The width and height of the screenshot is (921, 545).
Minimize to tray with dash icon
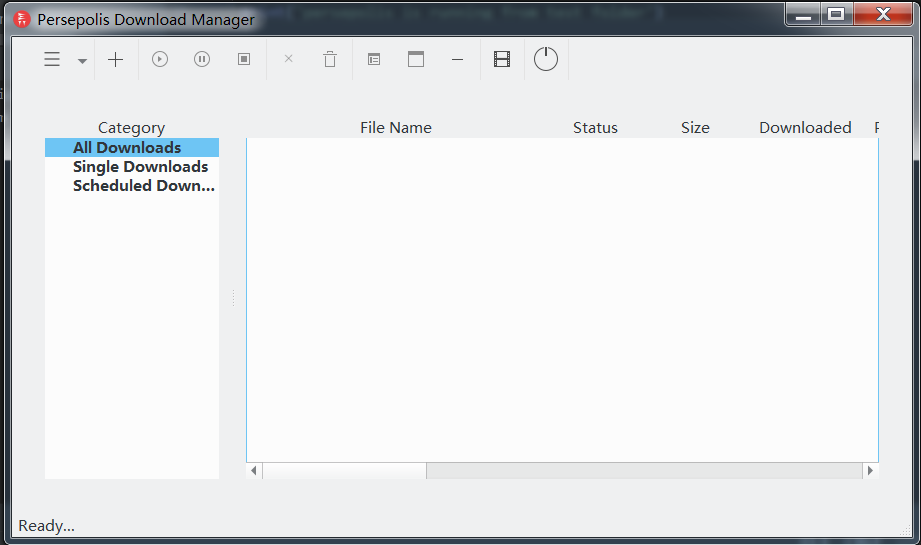458,60
